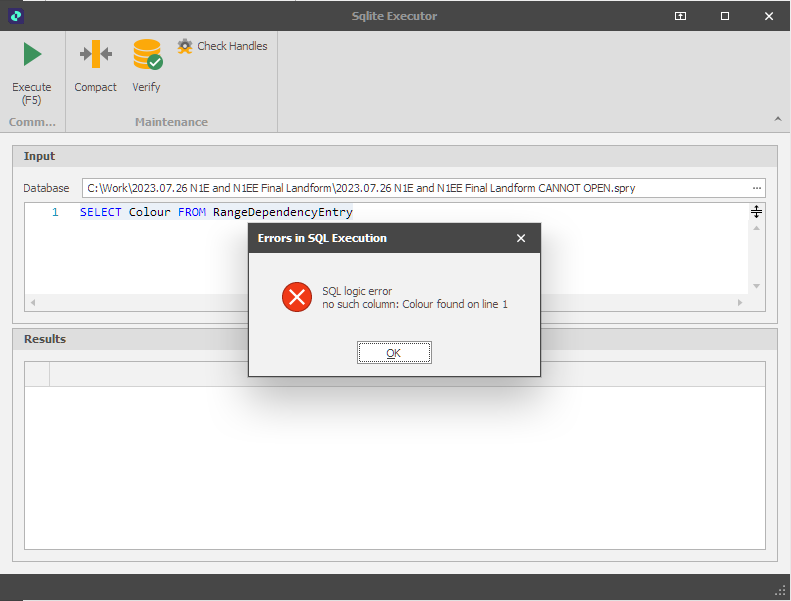Click the application logo in title bar
The height and width of the screenshot is (601, 791).
tap(14, 16)
